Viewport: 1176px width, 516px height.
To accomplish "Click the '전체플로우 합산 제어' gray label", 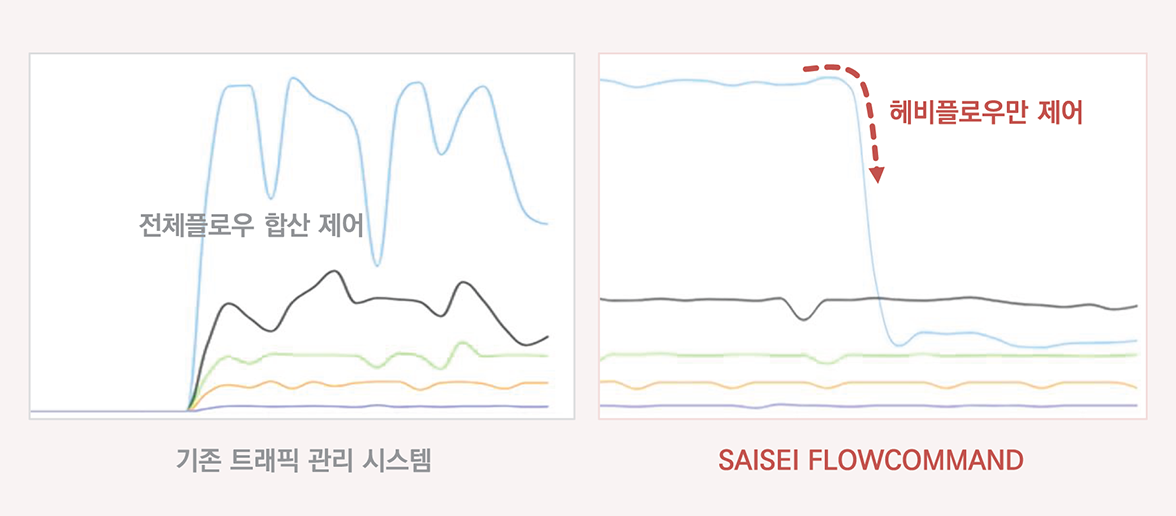I will [x=251, y=225].
